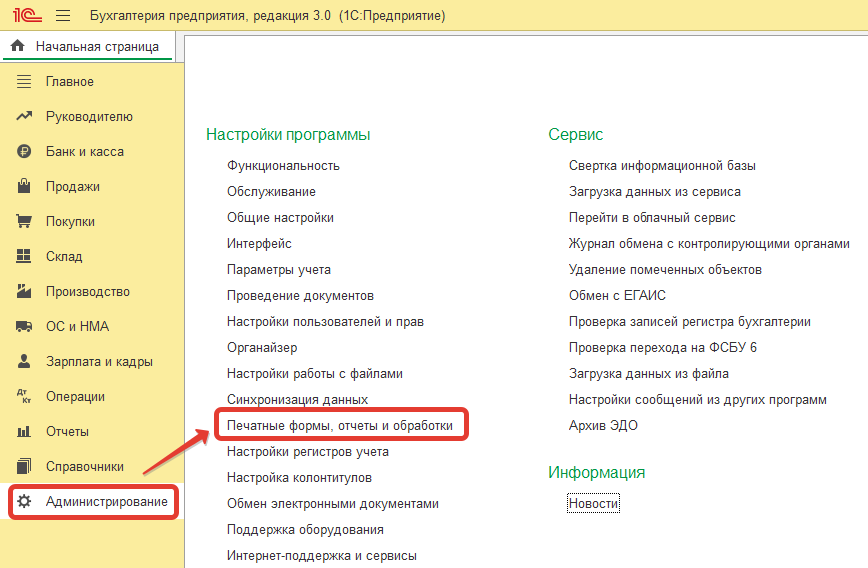Open Проверка перехода на ФСБУ 6

(663, 348)
